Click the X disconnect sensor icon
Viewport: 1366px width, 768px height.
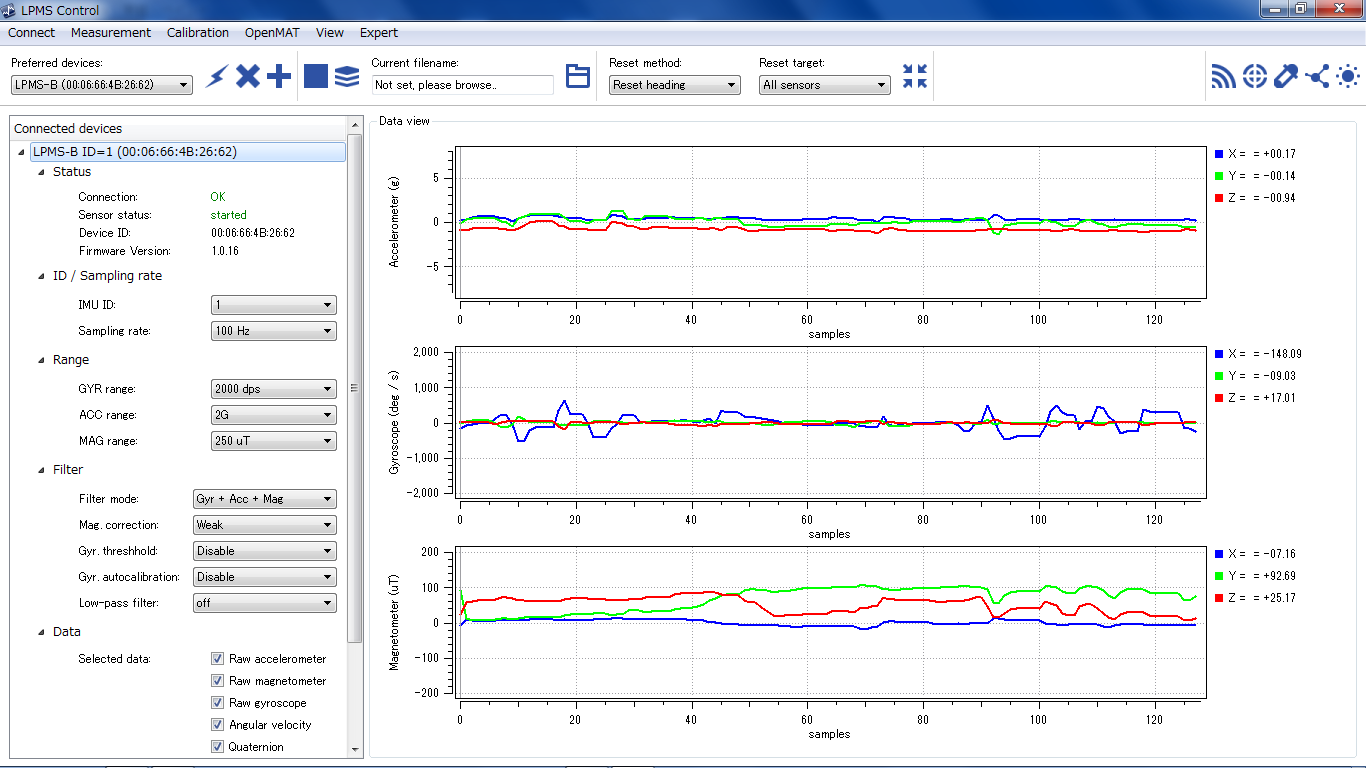tap(248, 76)
